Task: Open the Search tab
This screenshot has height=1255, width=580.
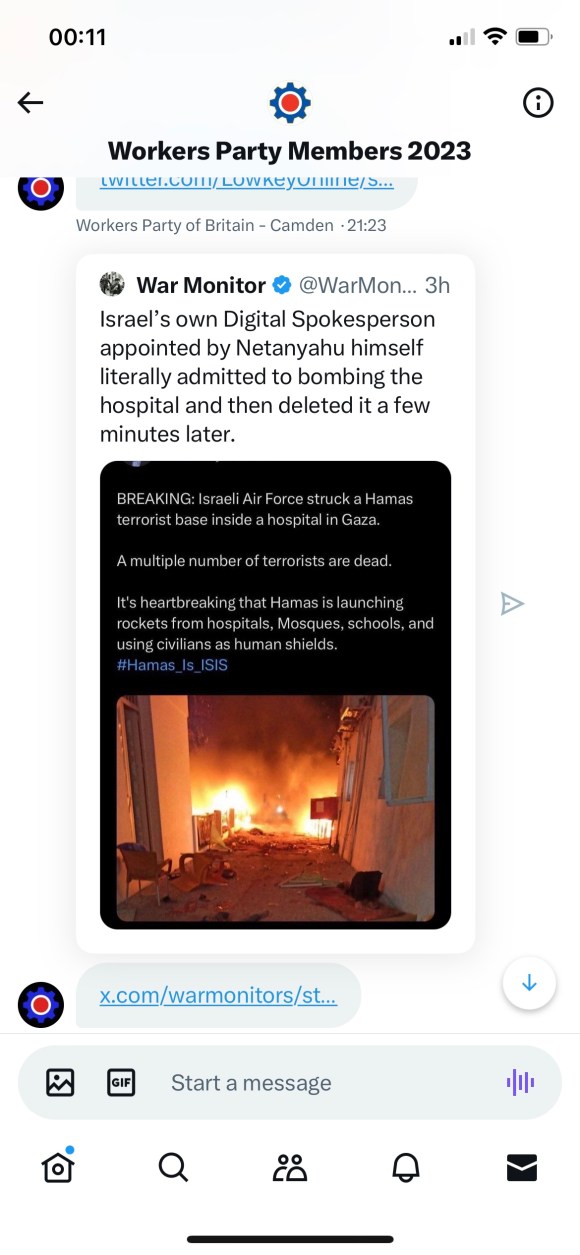Action: pos(173,1167)
